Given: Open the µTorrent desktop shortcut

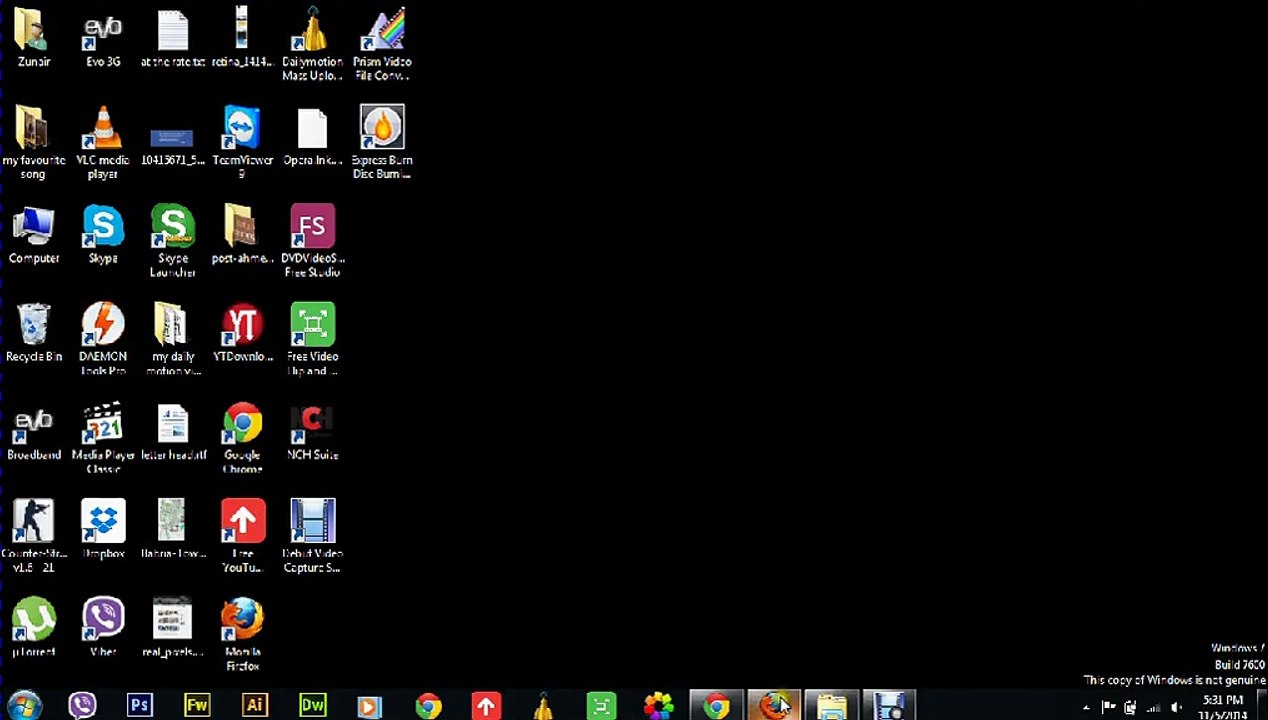Looking at the screenshot, I should coord(33,628).
